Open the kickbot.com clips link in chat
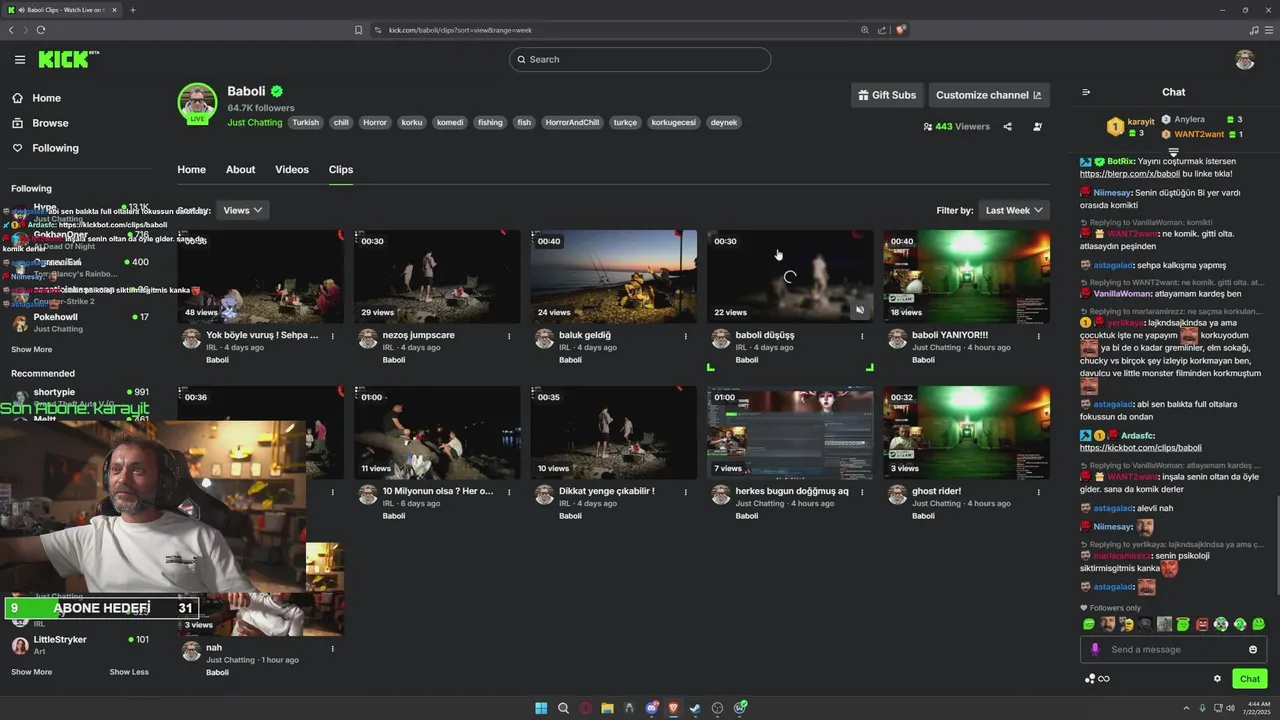The image size is (1280, 720). (1141, 448)
